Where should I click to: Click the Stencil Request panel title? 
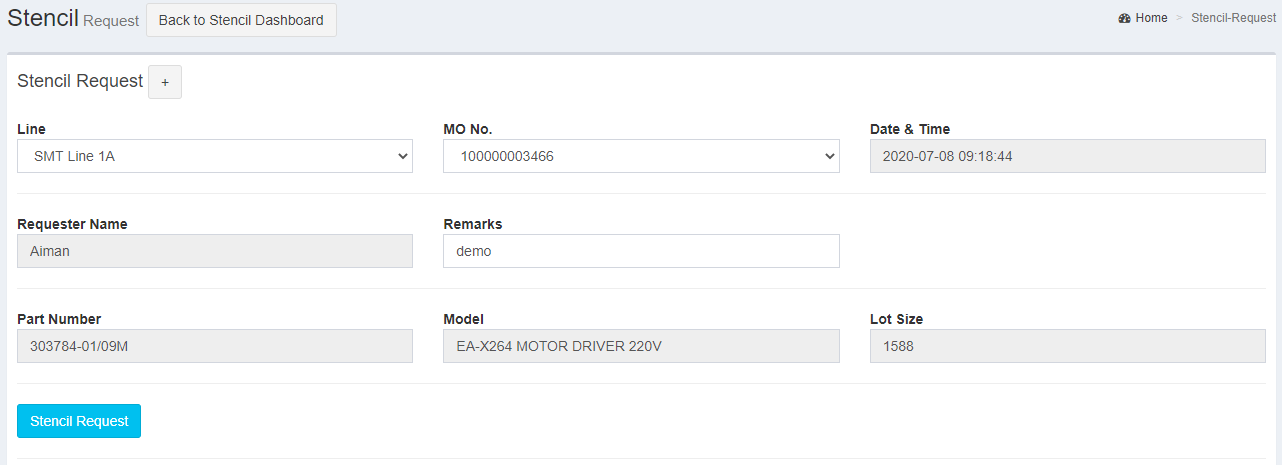(80, 81)
